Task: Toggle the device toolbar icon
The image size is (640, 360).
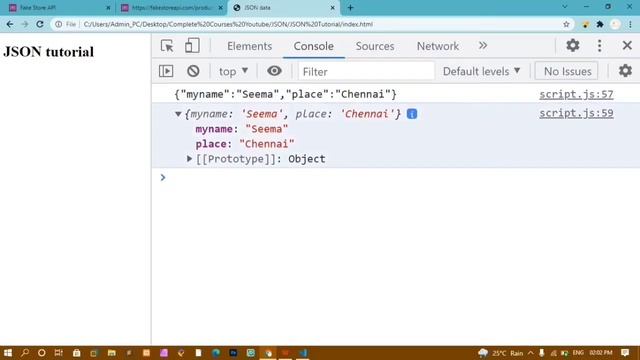Action: 192,46
